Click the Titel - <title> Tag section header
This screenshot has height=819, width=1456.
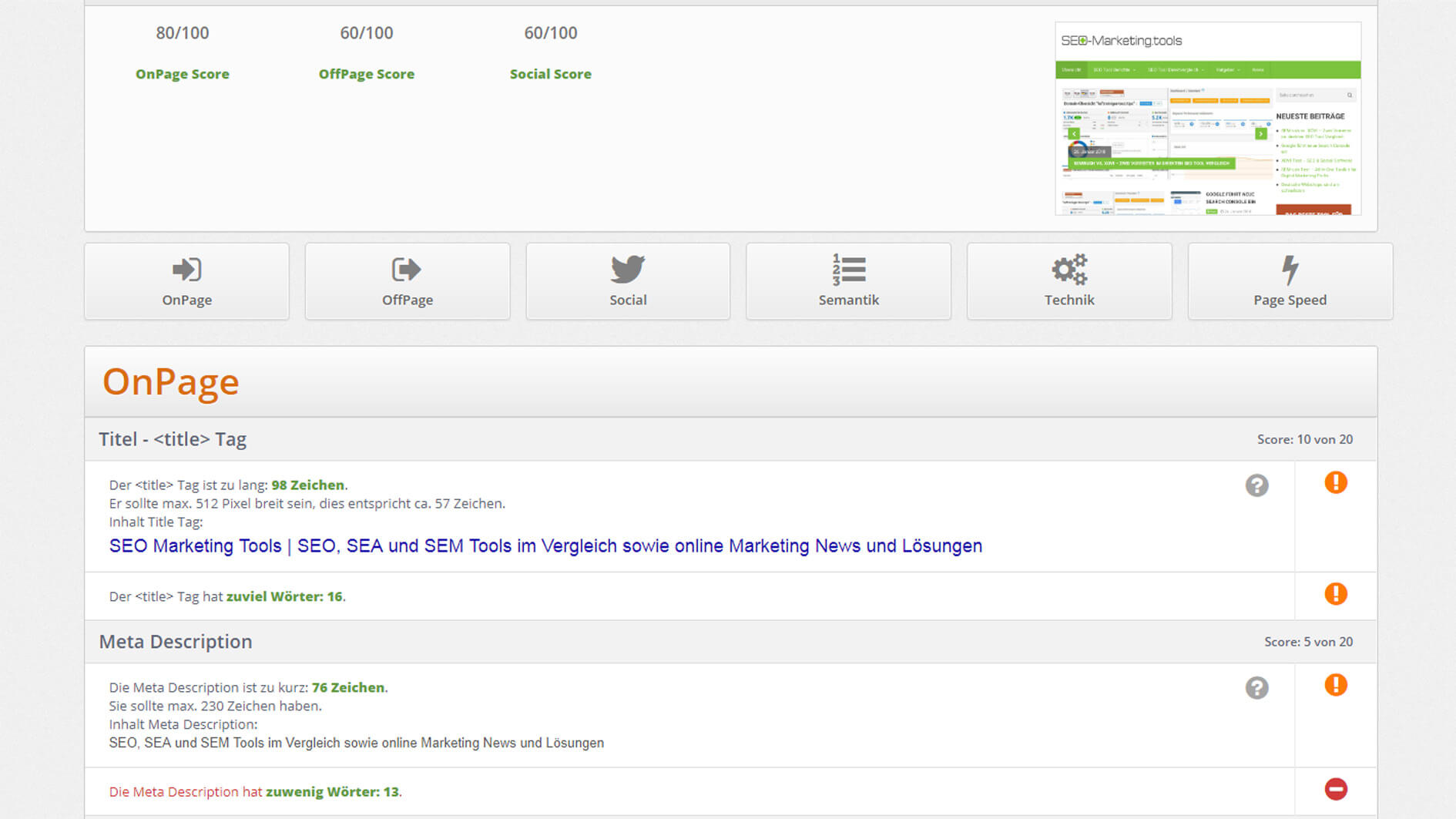(173, 439)
